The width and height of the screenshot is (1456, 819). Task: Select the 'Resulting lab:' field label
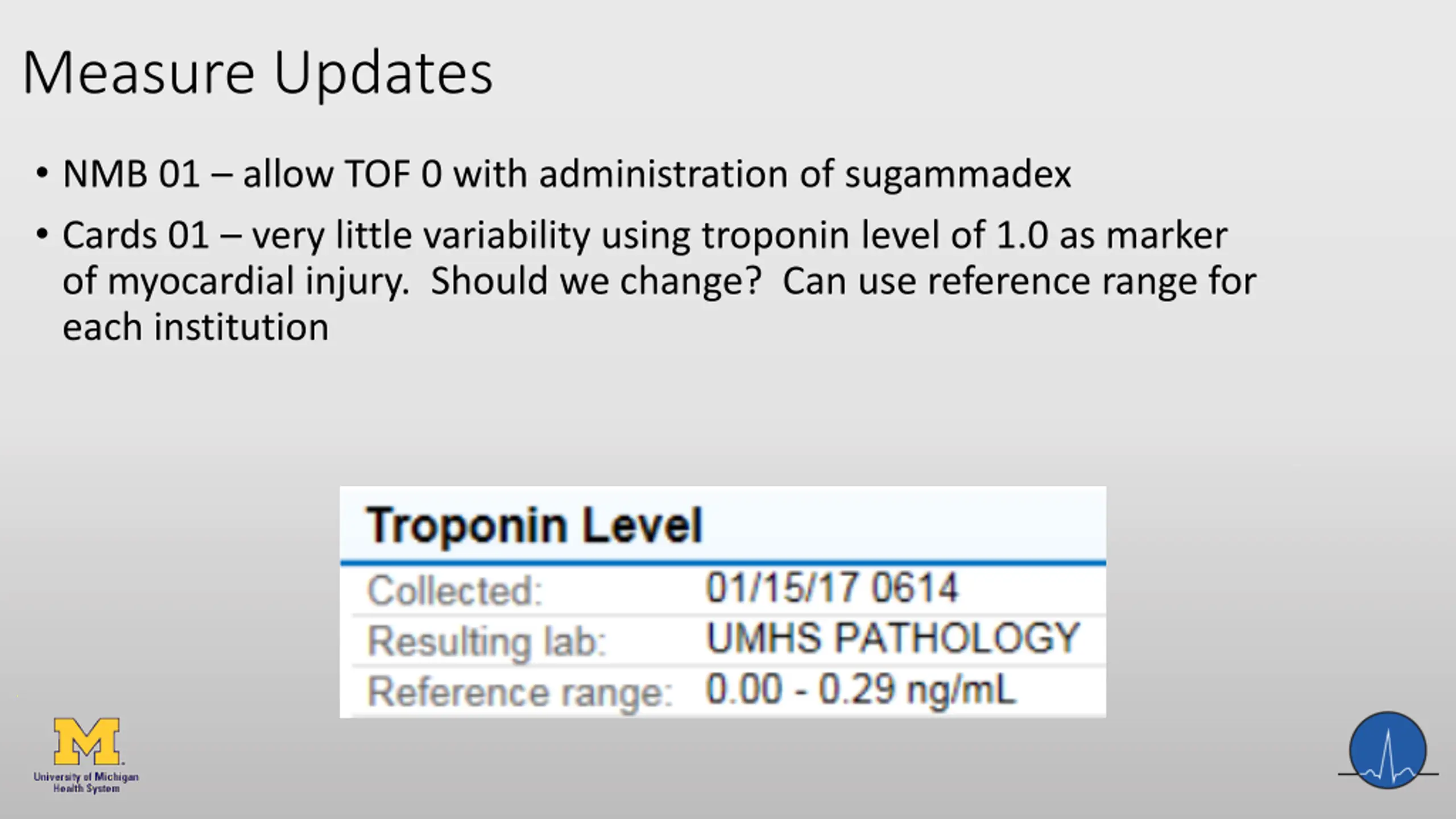pos(487,641)
